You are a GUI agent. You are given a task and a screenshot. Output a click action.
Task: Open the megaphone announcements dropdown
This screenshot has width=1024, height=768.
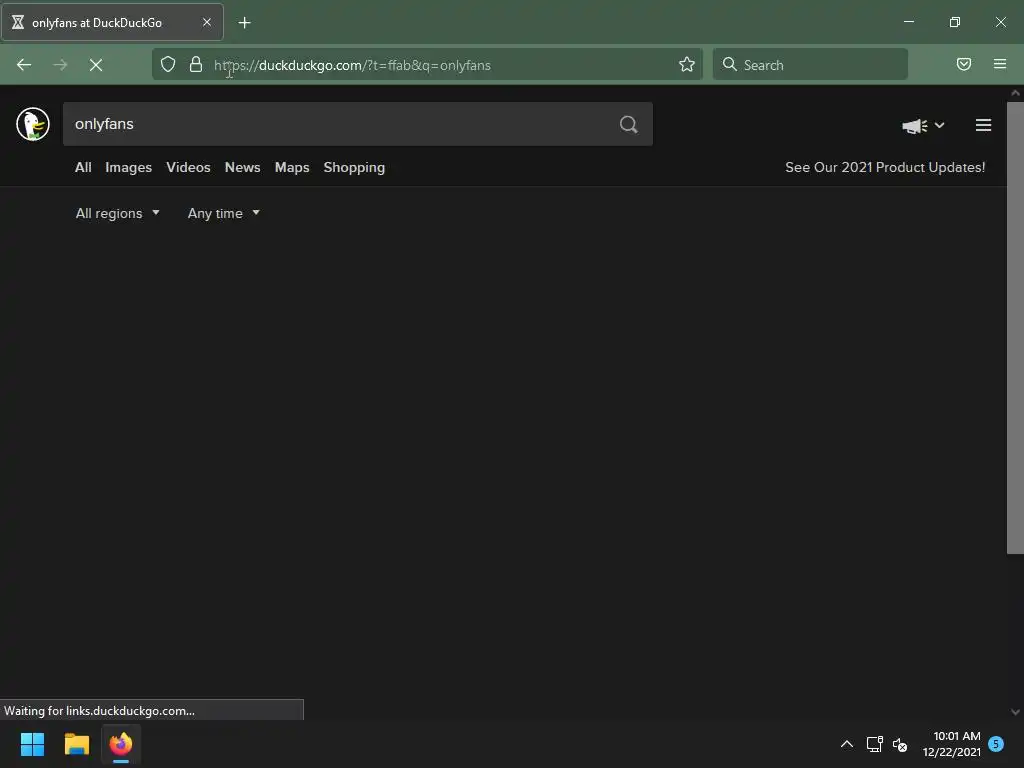tap(923, 125)
